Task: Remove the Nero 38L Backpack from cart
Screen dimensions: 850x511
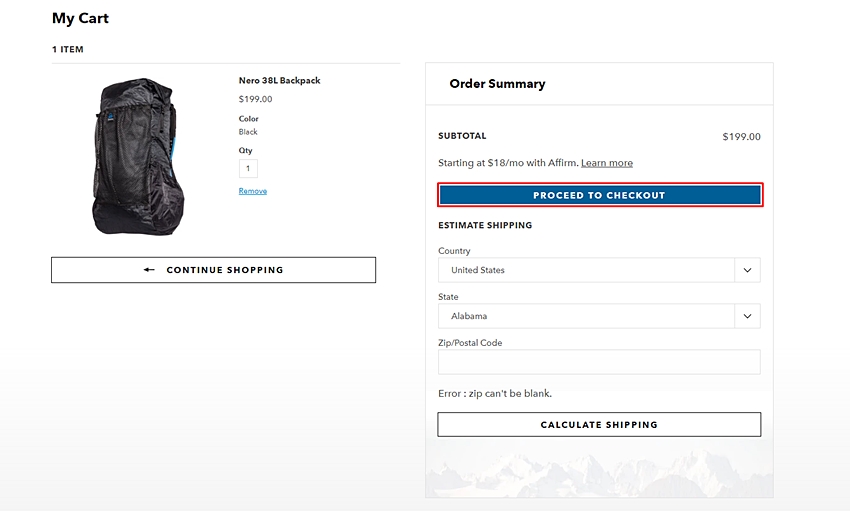Action: tap(253, 191)
